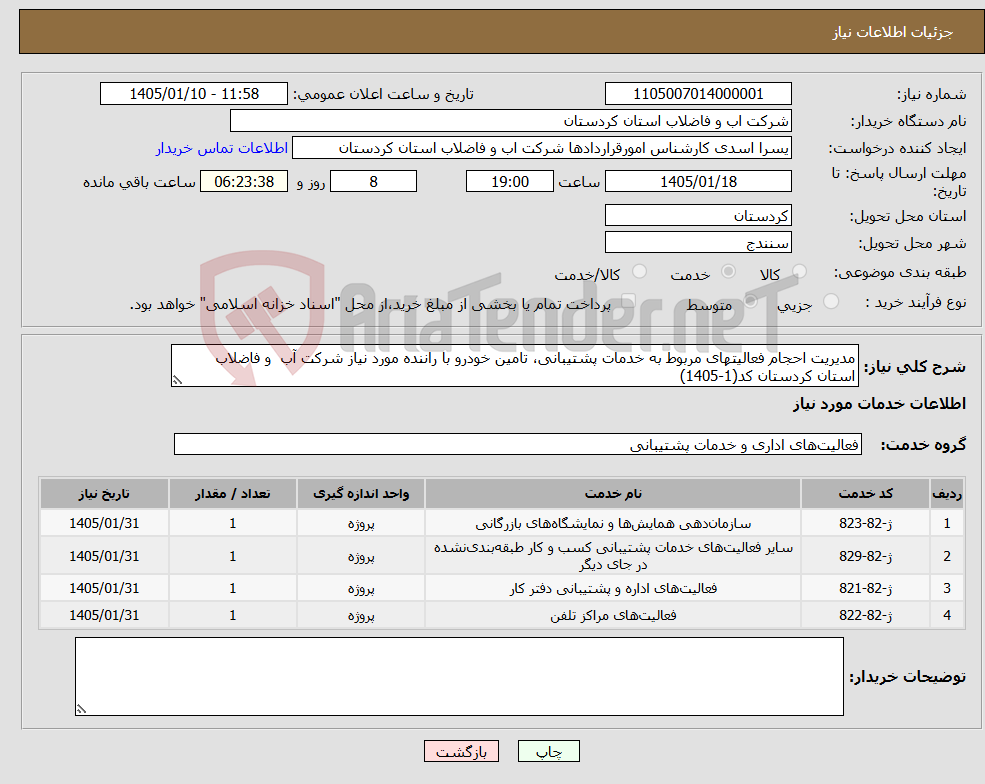
Task: Click the کد خدمت column header
Action: click(865, 494)
